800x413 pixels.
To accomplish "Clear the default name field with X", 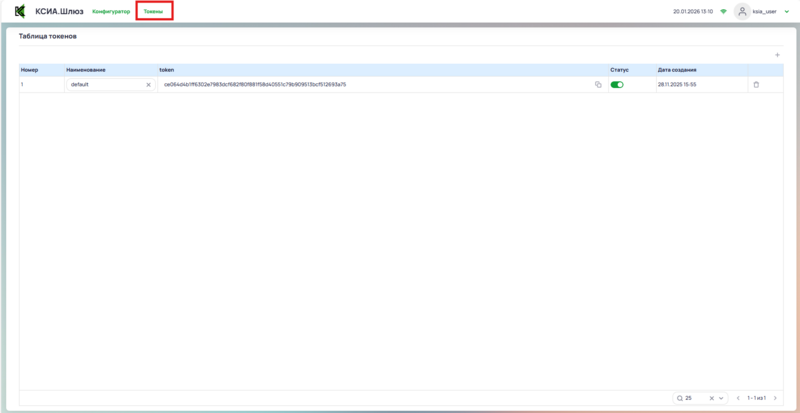I will 148,85.
